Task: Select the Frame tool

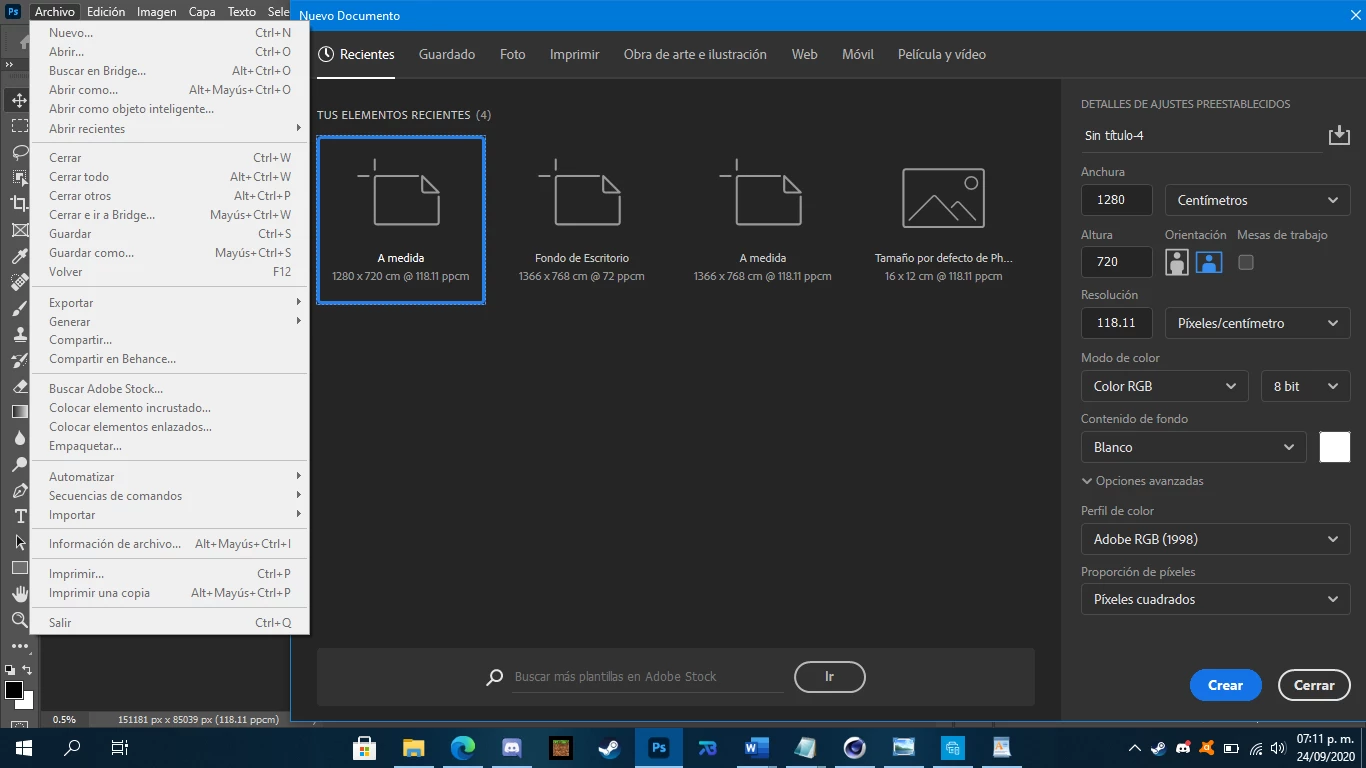Action: tap(19, 230)
